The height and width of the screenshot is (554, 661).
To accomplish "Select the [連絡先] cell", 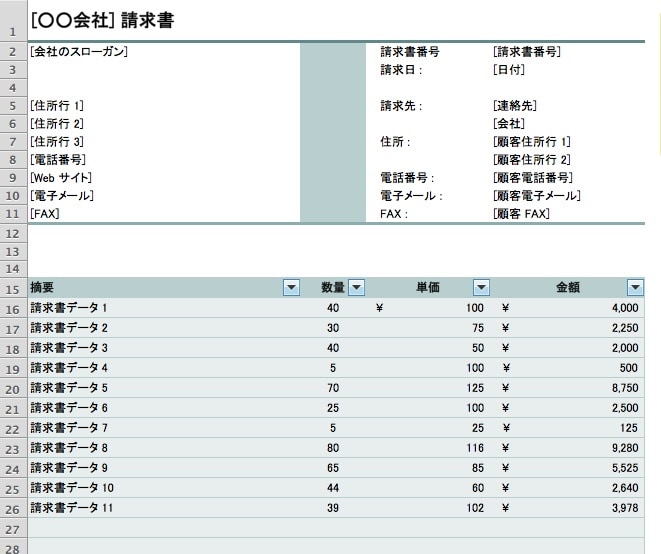I will (515, 105).
